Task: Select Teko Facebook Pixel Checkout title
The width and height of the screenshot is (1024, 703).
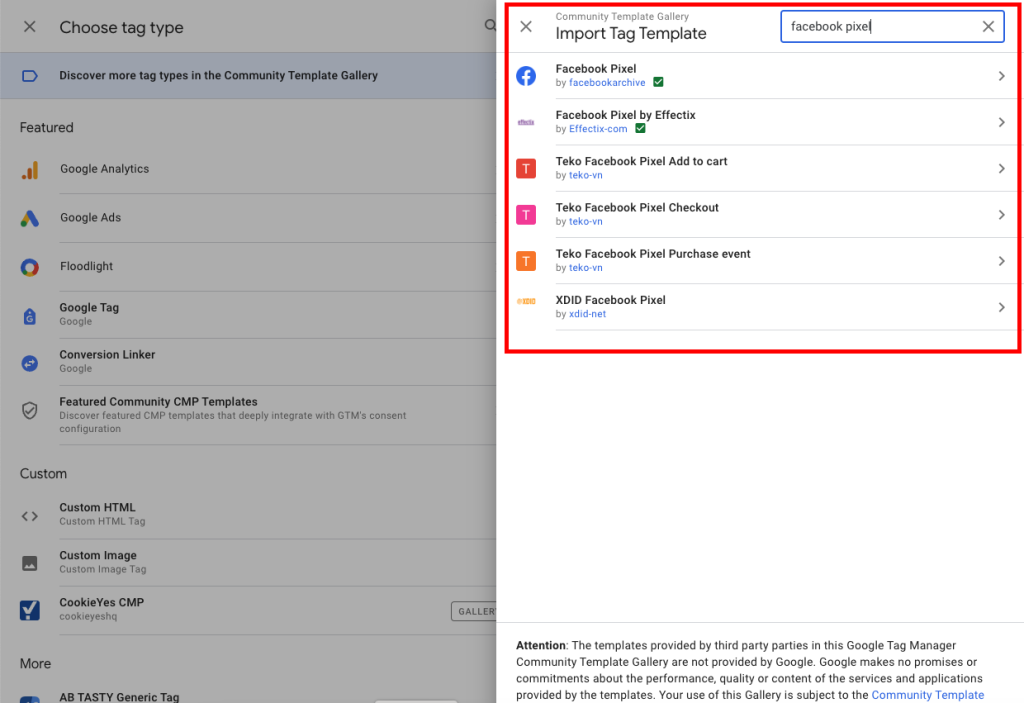Action: pyautogui.click(x=637, y=208)
